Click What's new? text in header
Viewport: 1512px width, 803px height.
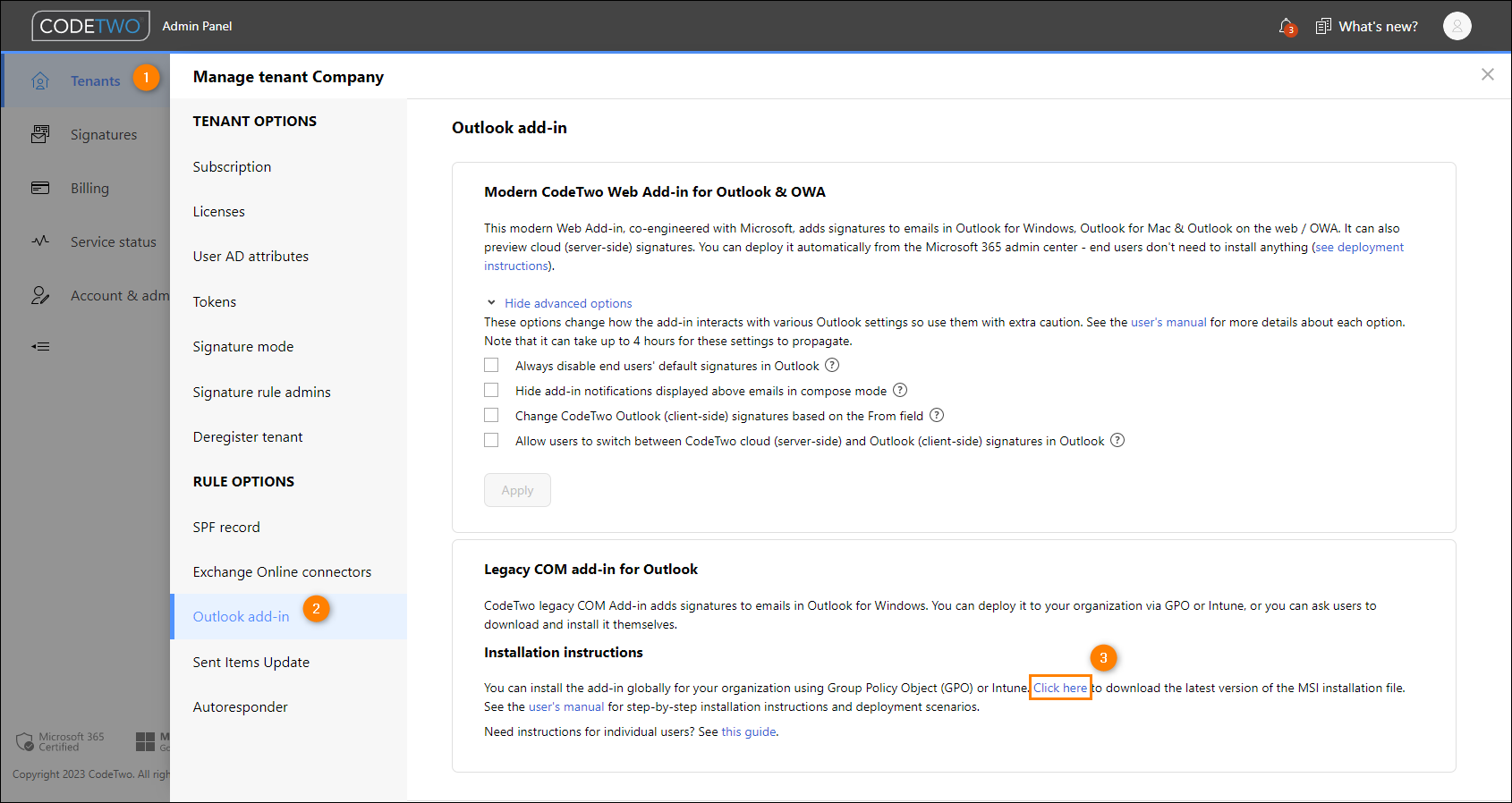(x=1378, y=27)
